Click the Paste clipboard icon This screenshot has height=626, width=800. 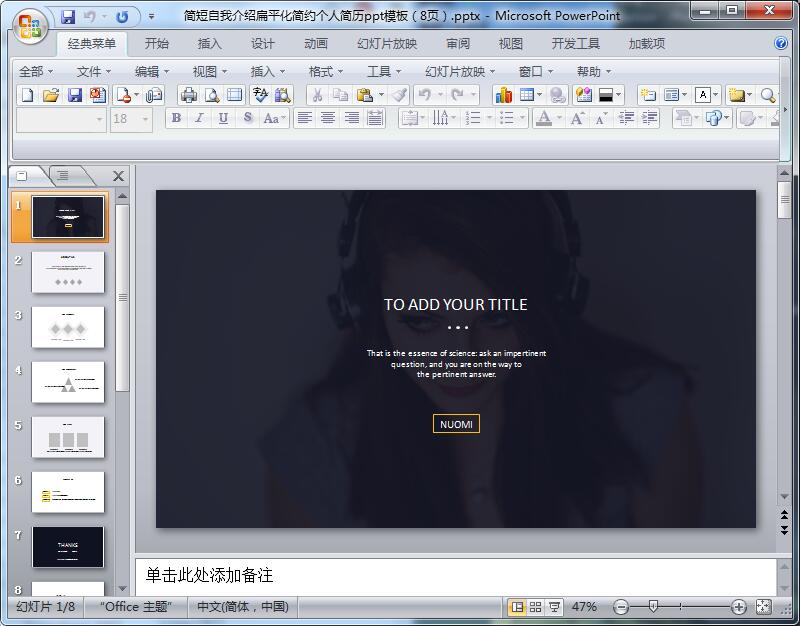(x=365, y=95)
